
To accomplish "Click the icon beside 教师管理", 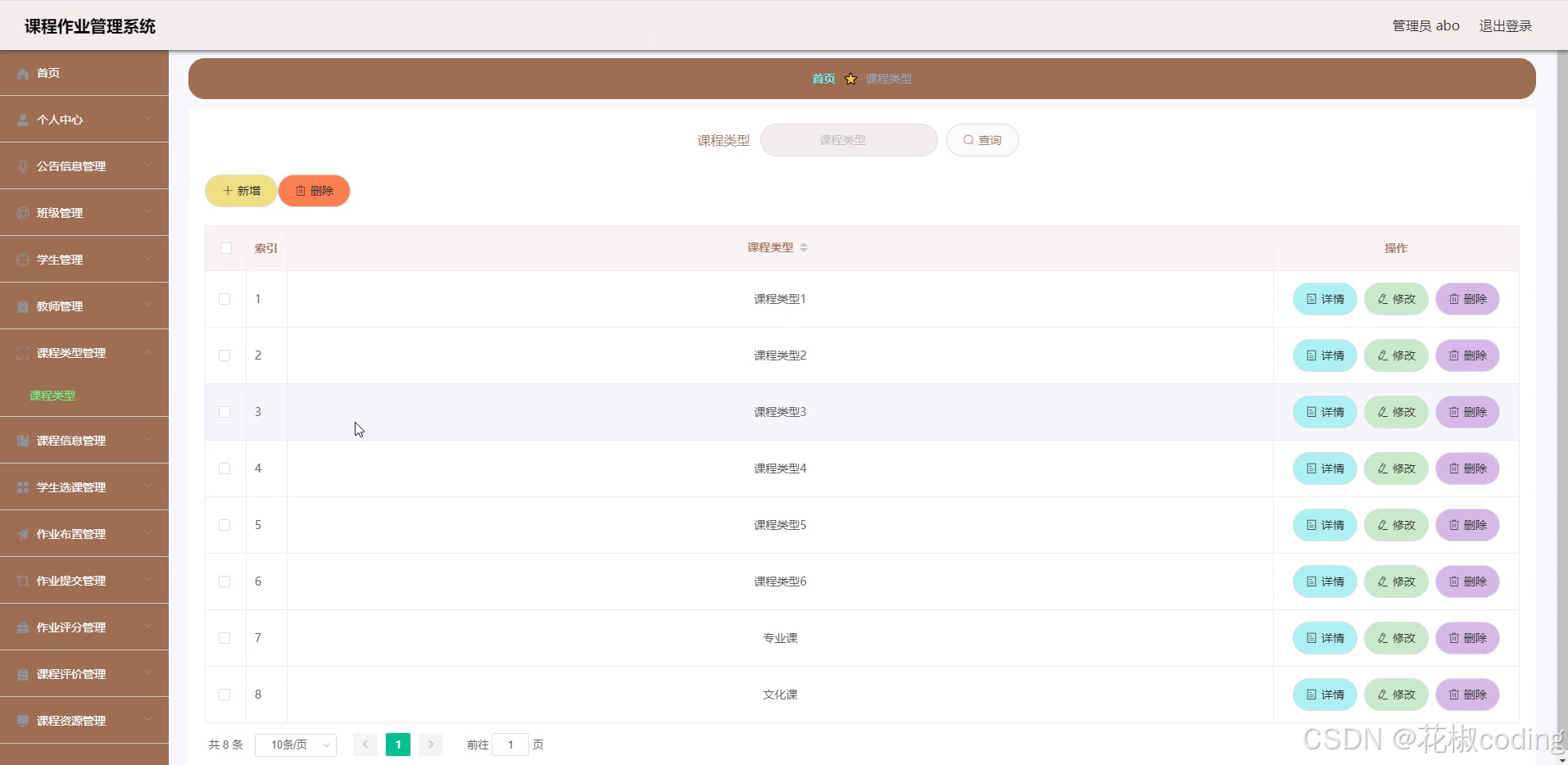I will pyautogui.click(x=23, y=306).
